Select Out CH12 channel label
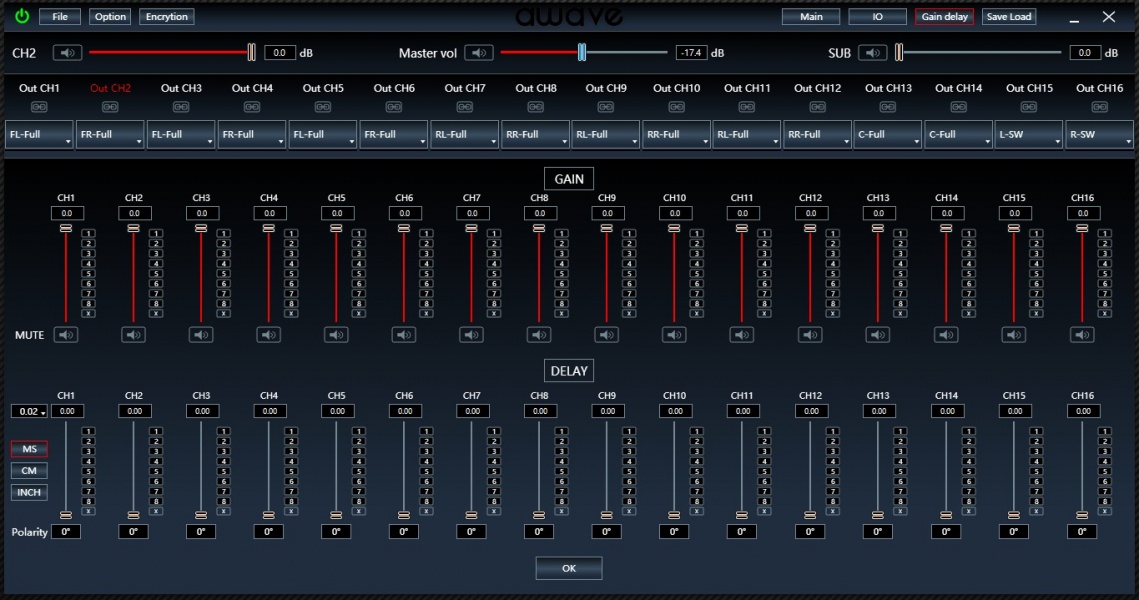The height and width of the screenshot is (600, 1139). click(x=817, y=88)
